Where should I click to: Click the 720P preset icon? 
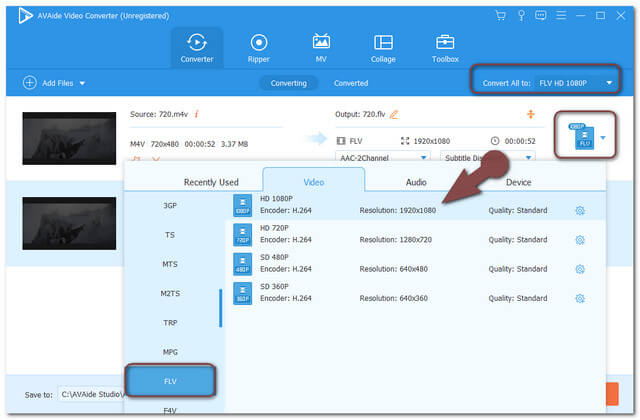tap(242, 235)
